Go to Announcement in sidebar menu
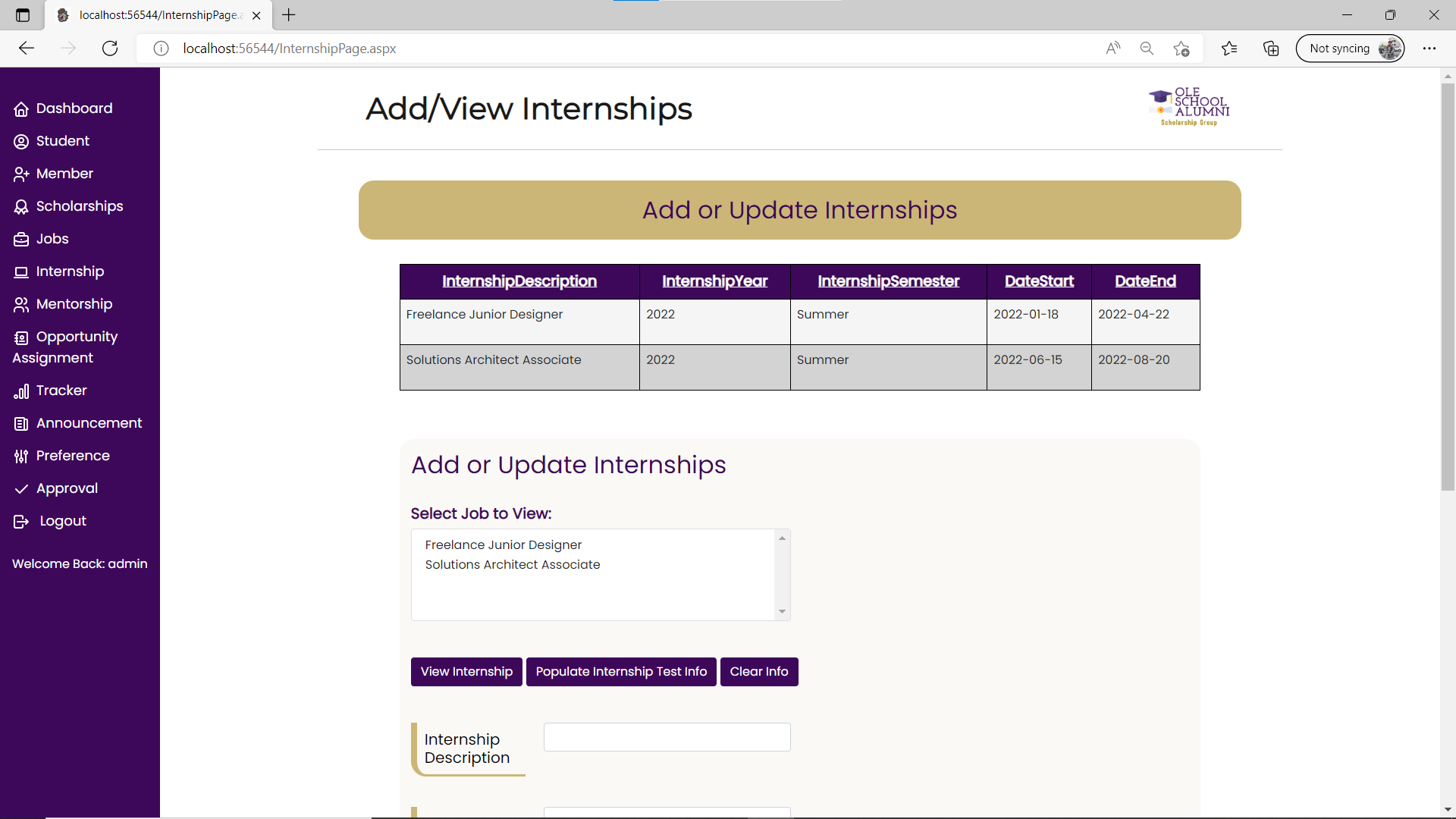The image size is (1456, 819). (x=89, y=423)
